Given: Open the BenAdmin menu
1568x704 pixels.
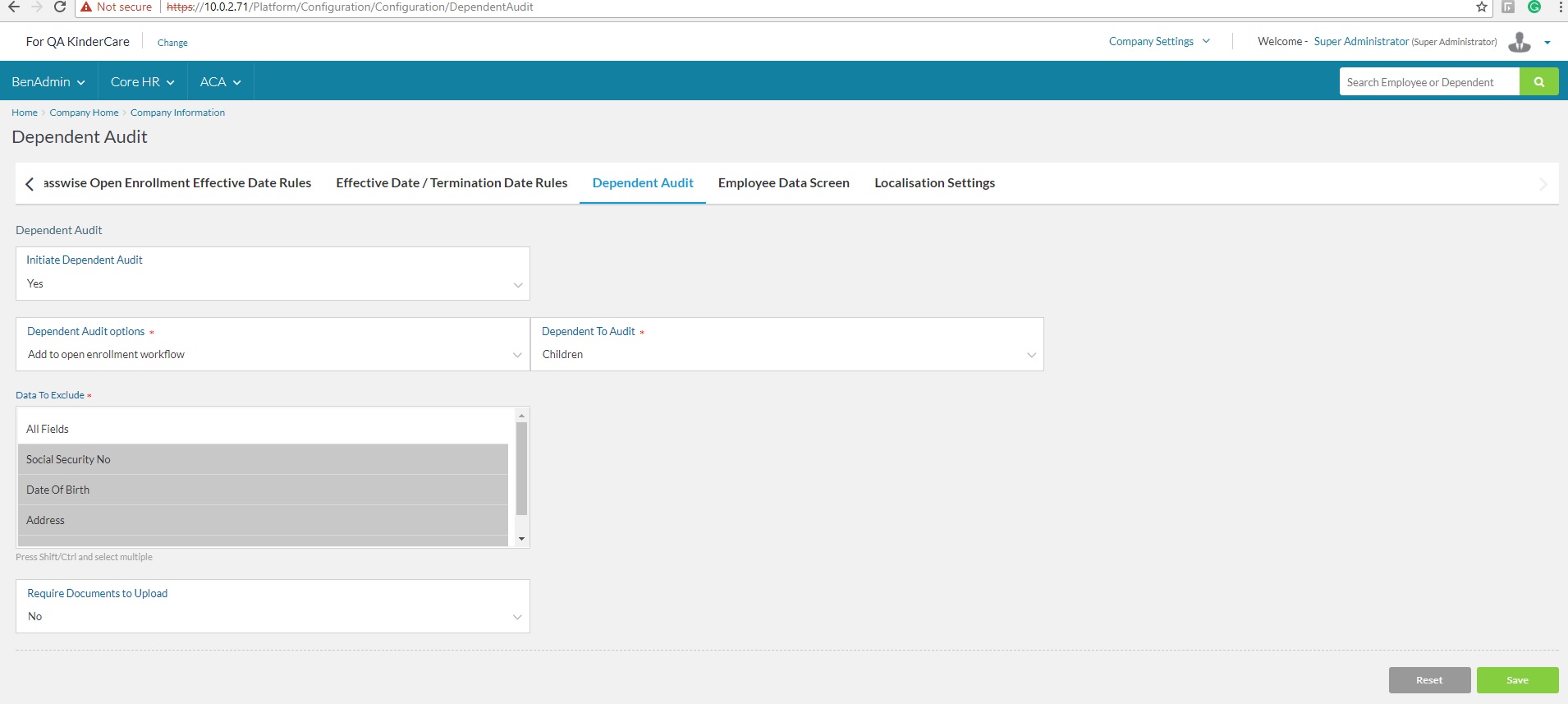Looking at the screenshot, I should [x=48, y=82].
